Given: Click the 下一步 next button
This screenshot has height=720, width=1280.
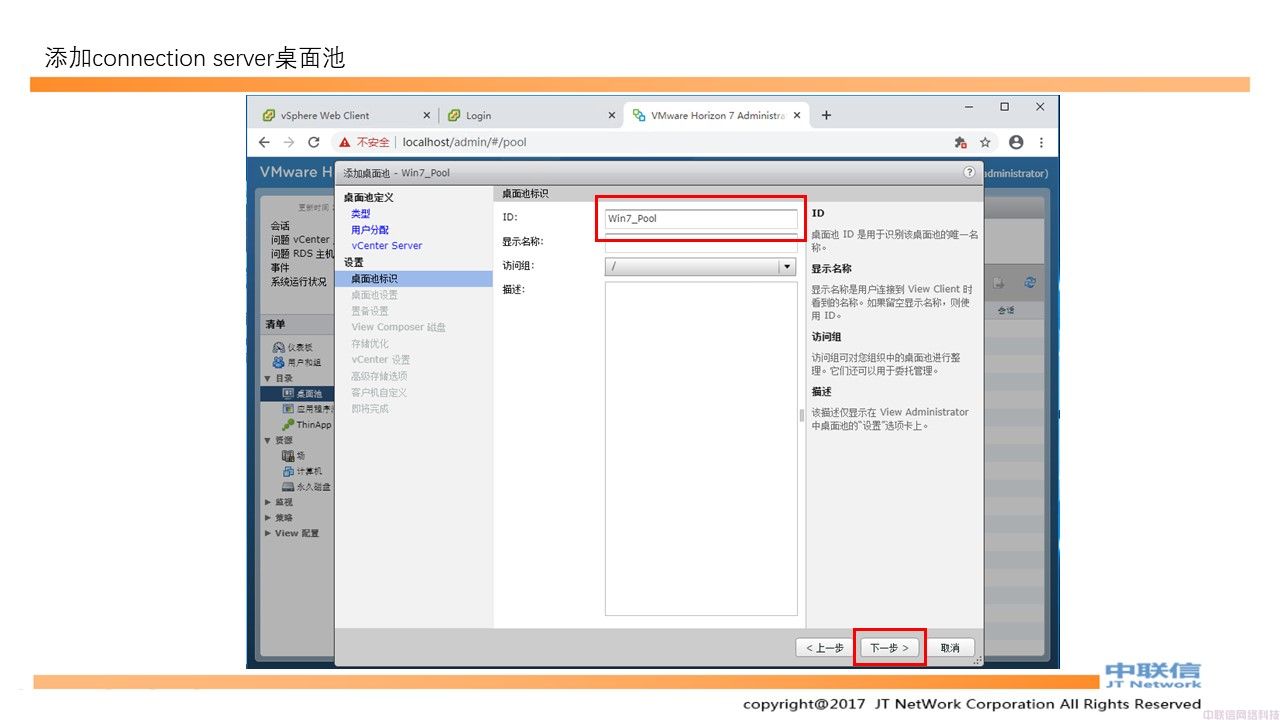Looking at the screenshot, I should point(889,648).
